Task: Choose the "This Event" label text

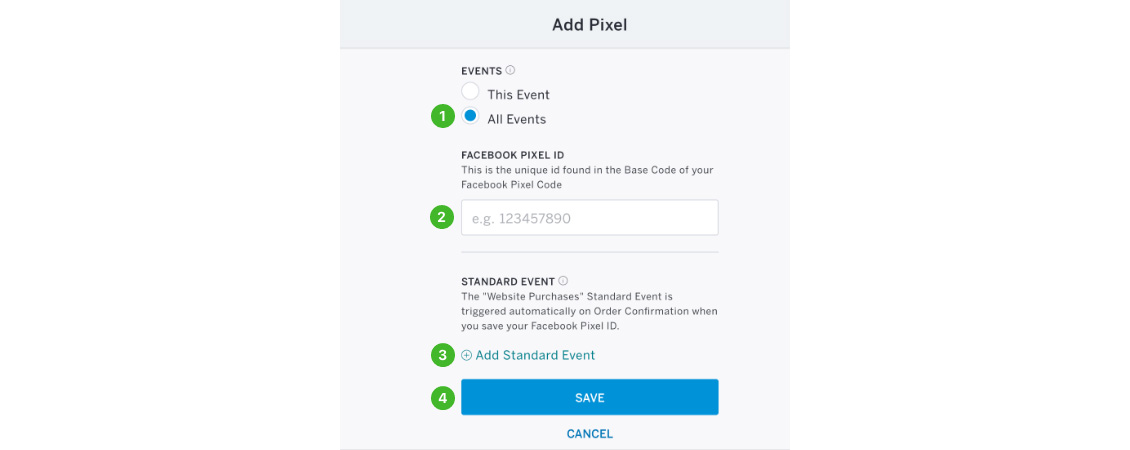Action: (518, 94)
